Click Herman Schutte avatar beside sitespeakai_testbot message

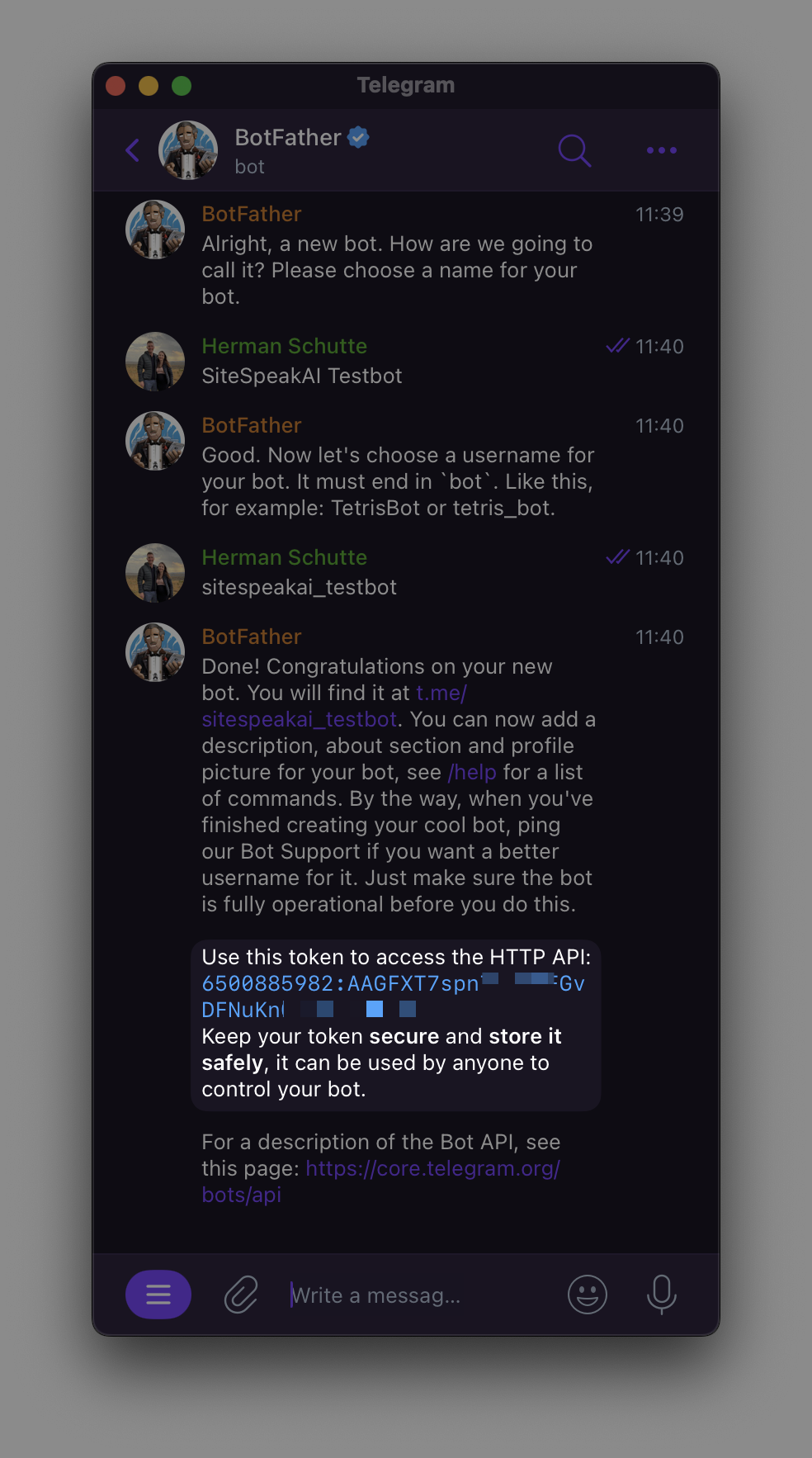pos(155,572)
